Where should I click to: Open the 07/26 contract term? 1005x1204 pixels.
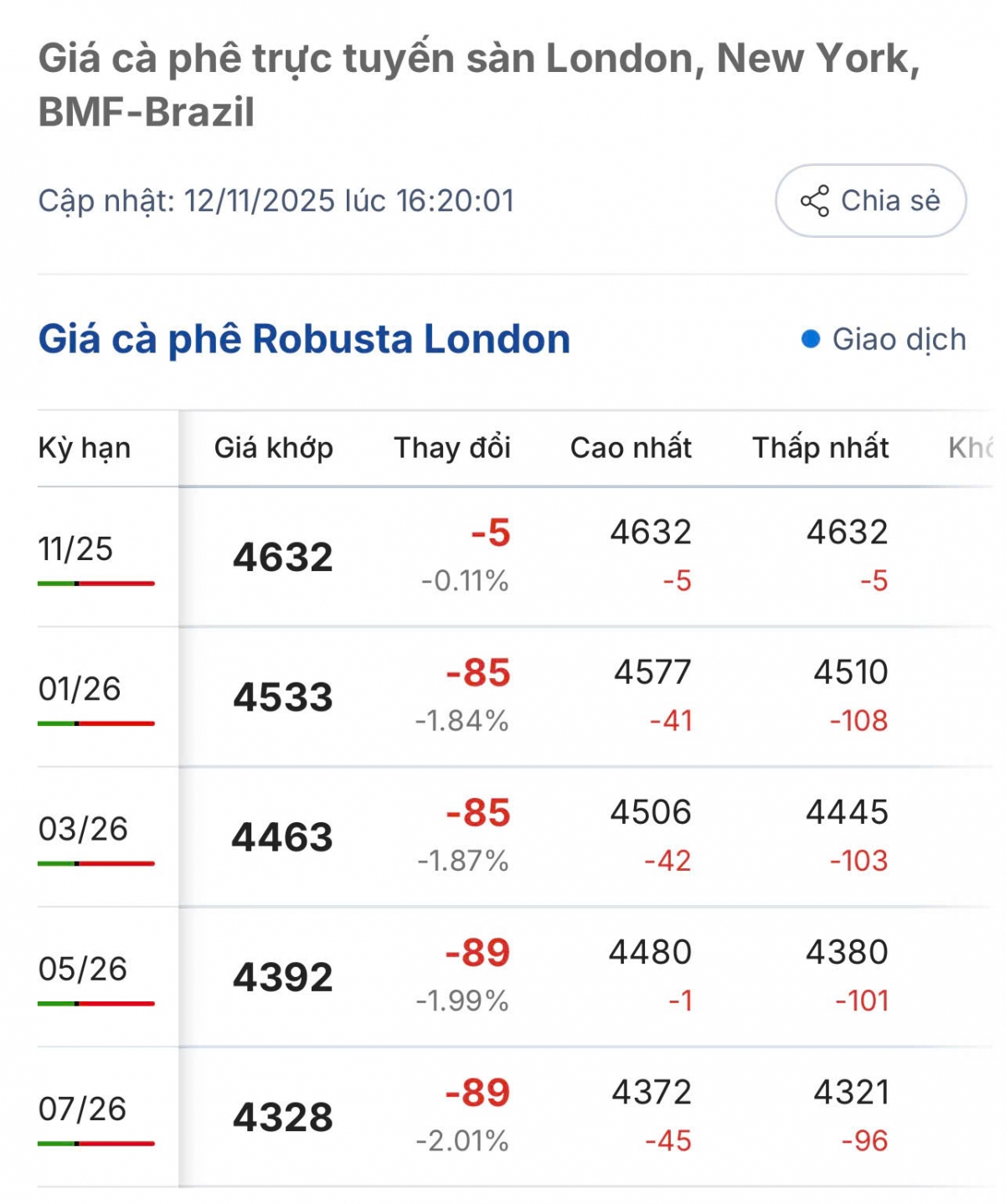point(82,1109)
